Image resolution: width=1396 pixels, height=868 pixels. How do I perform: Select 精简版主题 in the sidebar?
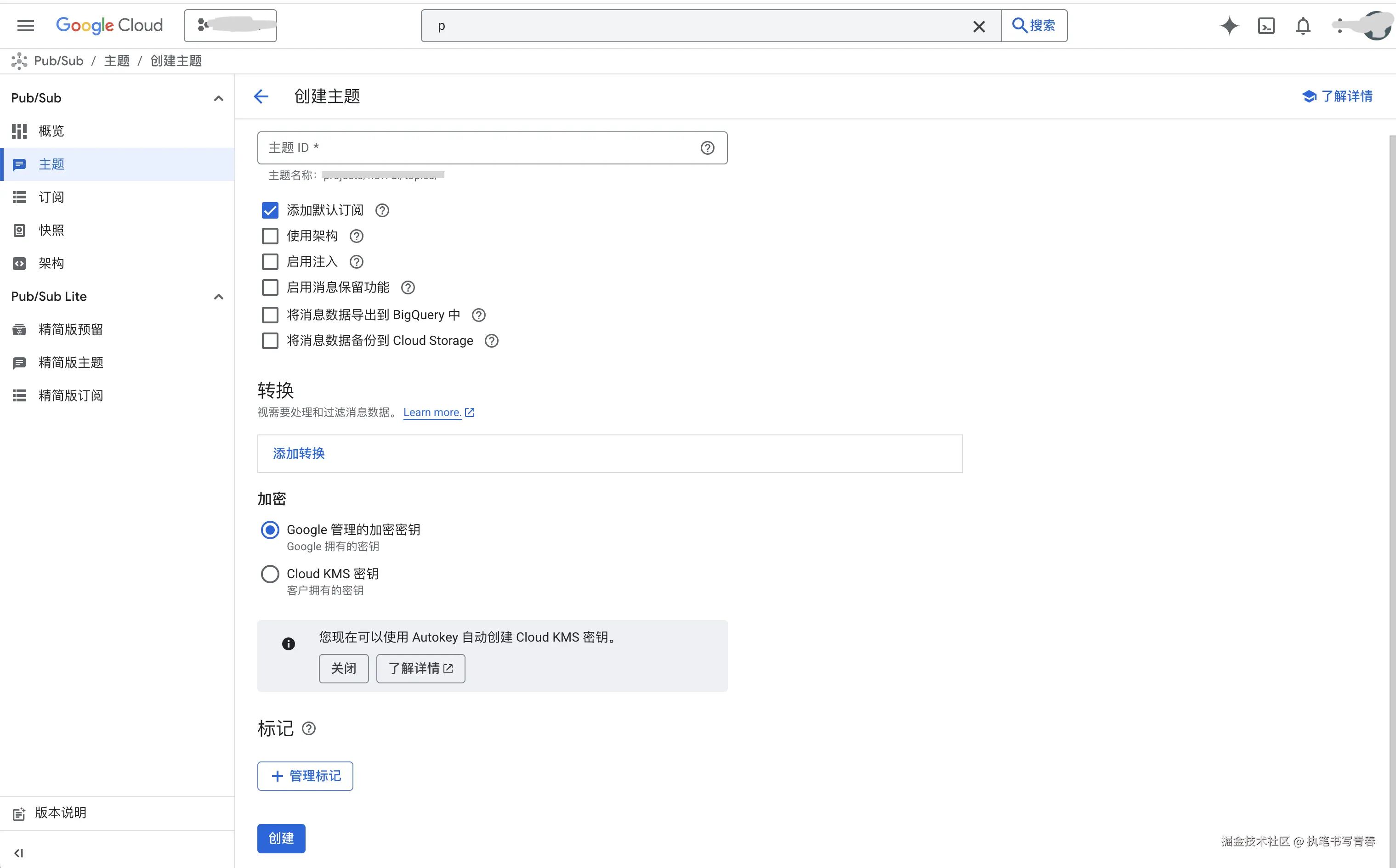coord(71,362)
